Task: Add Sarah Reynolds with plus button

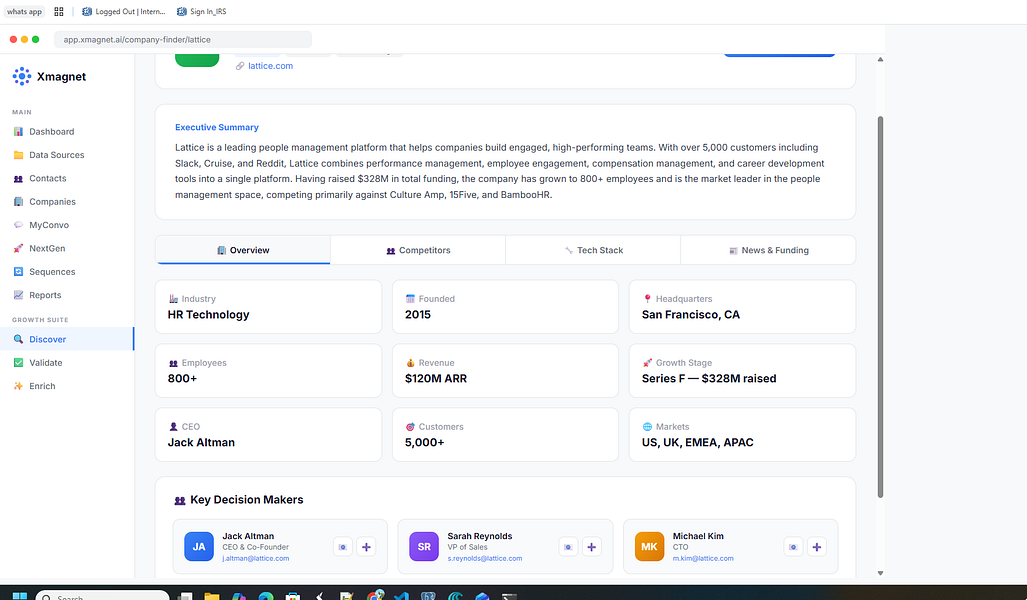Action: (x=591, y=547)
